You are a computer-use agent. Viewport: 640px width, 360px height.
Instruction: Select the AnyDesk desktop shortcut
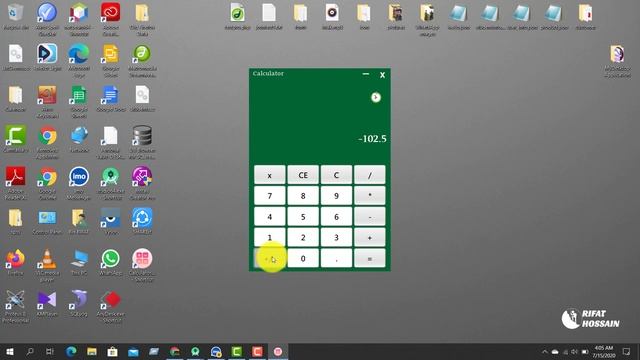point(111,306)
